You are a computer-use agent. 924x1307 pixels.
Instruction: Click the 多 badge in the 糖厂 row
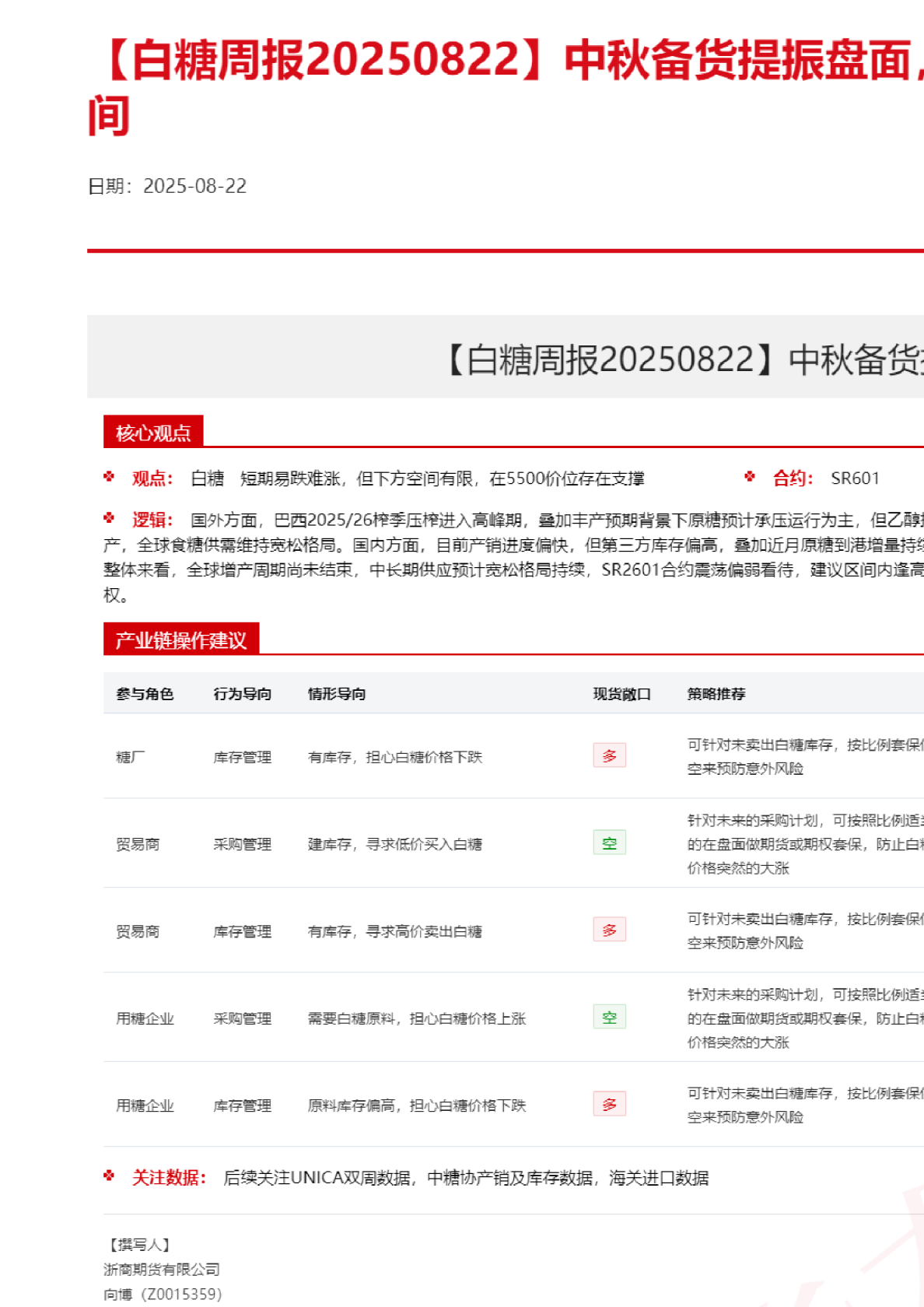(609, 755)
